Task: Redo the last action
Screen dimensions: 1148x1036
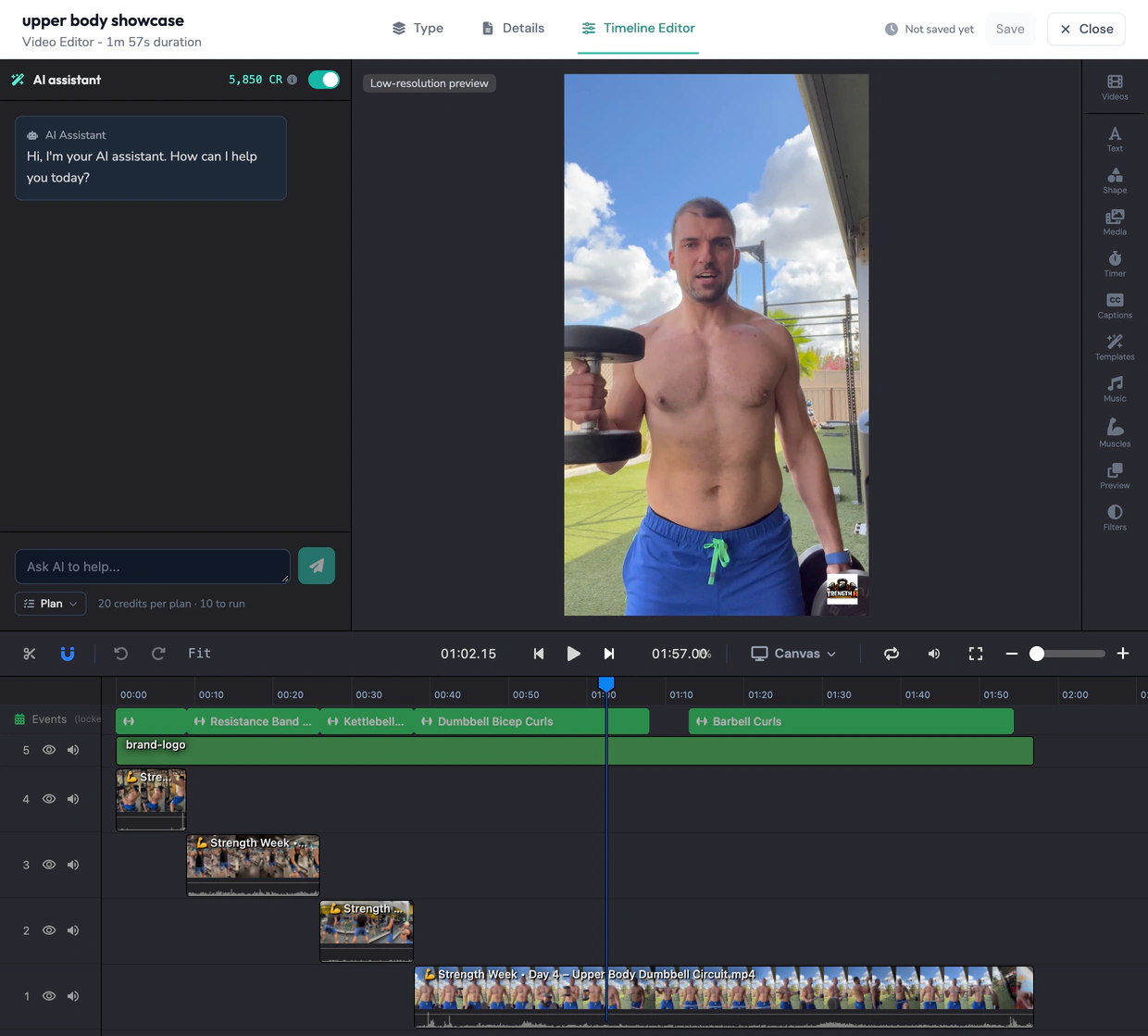Action: [x=158, y=654]
